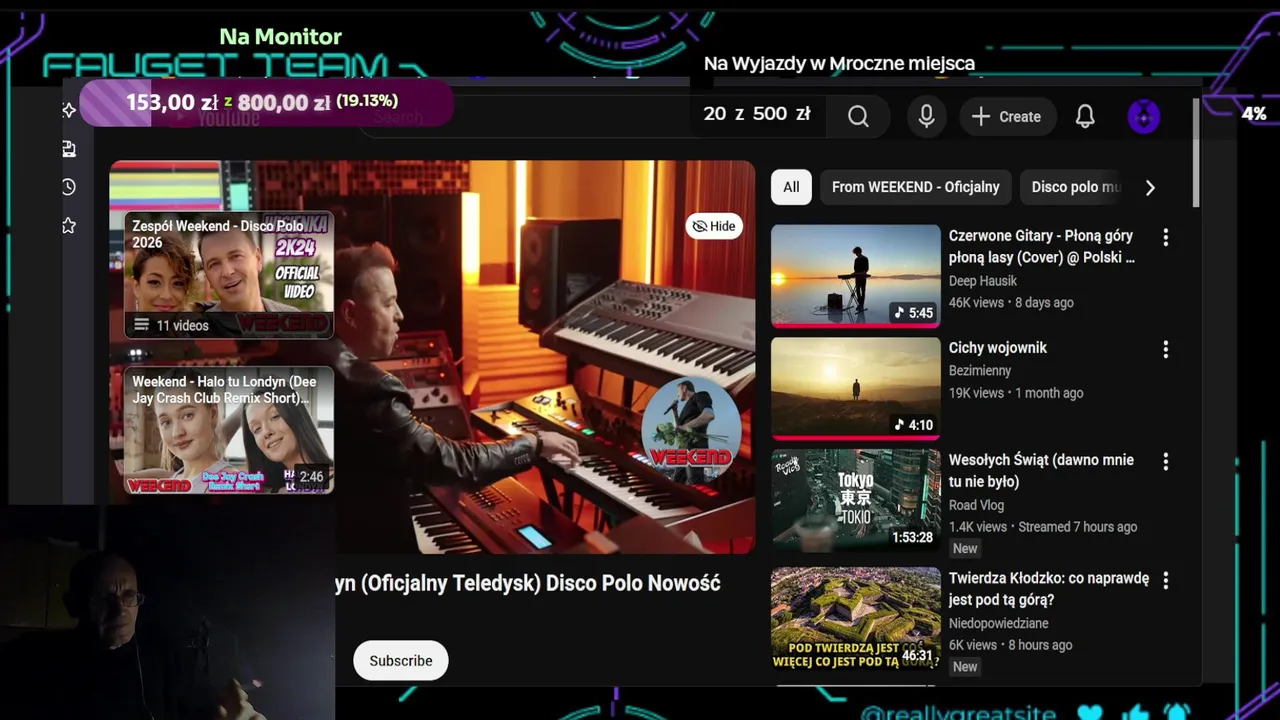The height and width of the screenshot is (720, 1280).
Task: Click the page vertical scrollbar
Action: 1197,153
